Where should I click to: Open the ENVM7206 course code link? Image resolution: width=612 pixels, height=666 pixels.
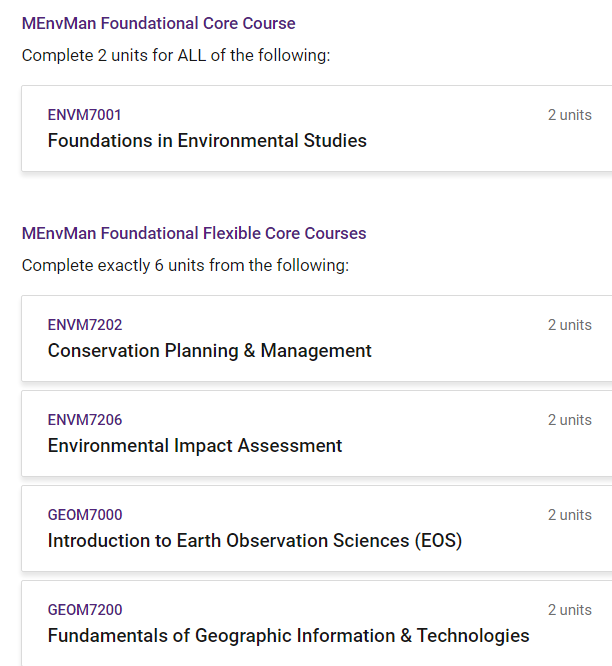[x=84, y=420]
